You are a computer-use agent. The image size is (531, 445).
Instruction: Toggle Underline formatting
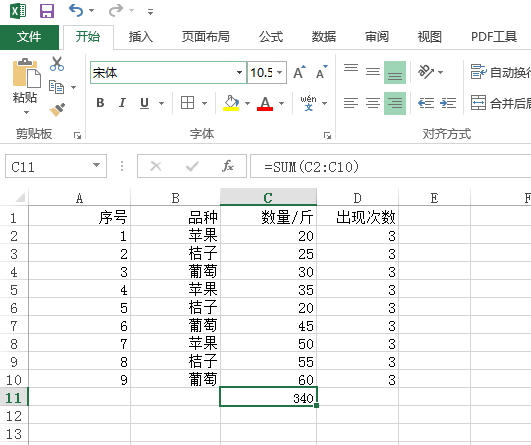tap(144, 103)
